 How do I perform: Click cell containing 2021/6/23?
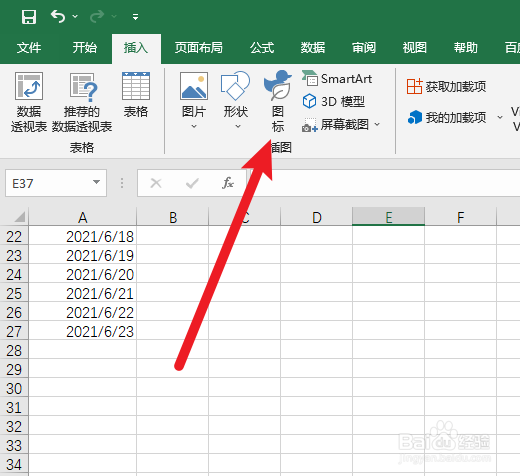coord(83,331)
